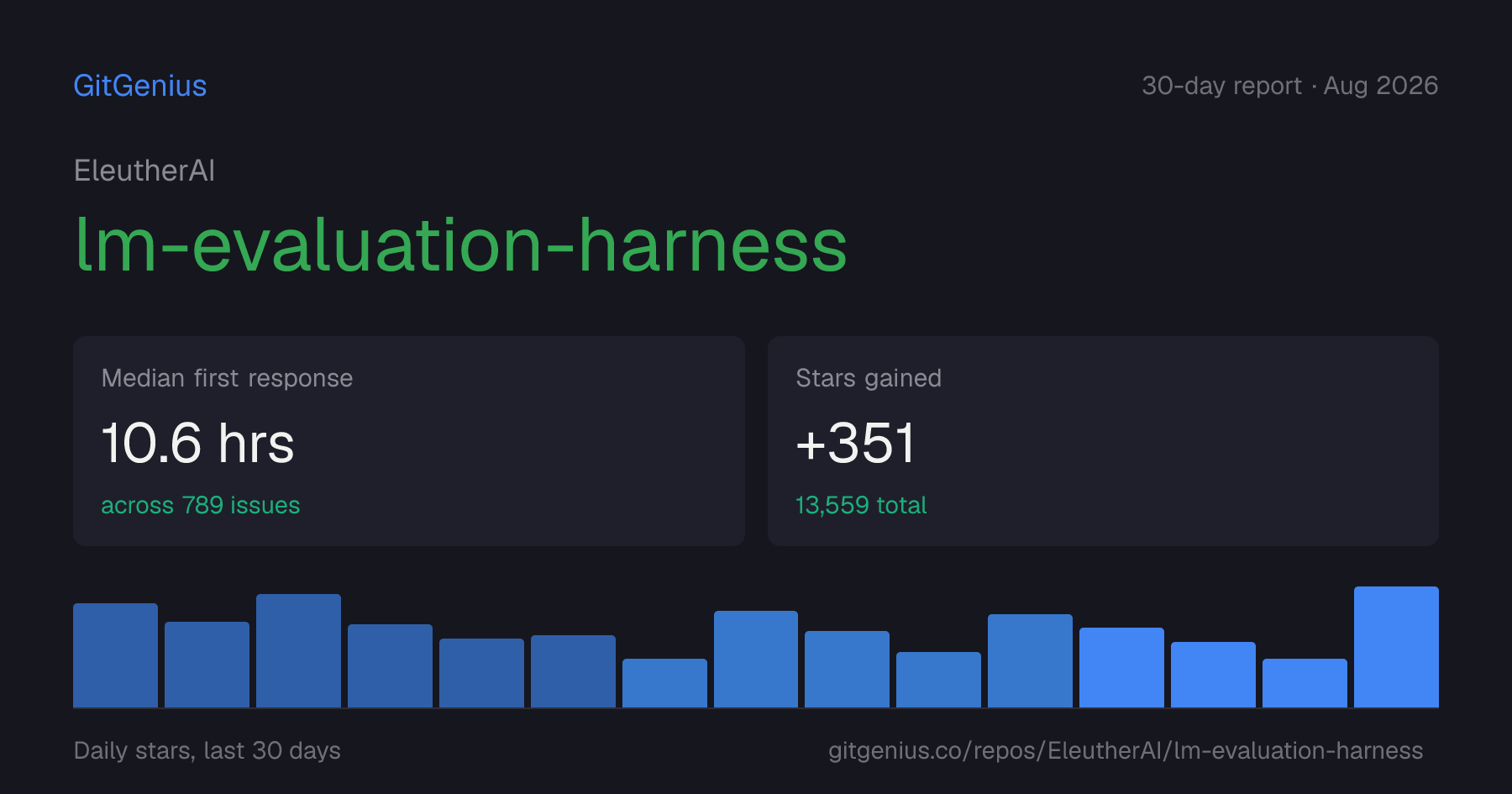Click the GitGenius brand logo text
This screenshot has width=1512, height=794.
(140, 86)
